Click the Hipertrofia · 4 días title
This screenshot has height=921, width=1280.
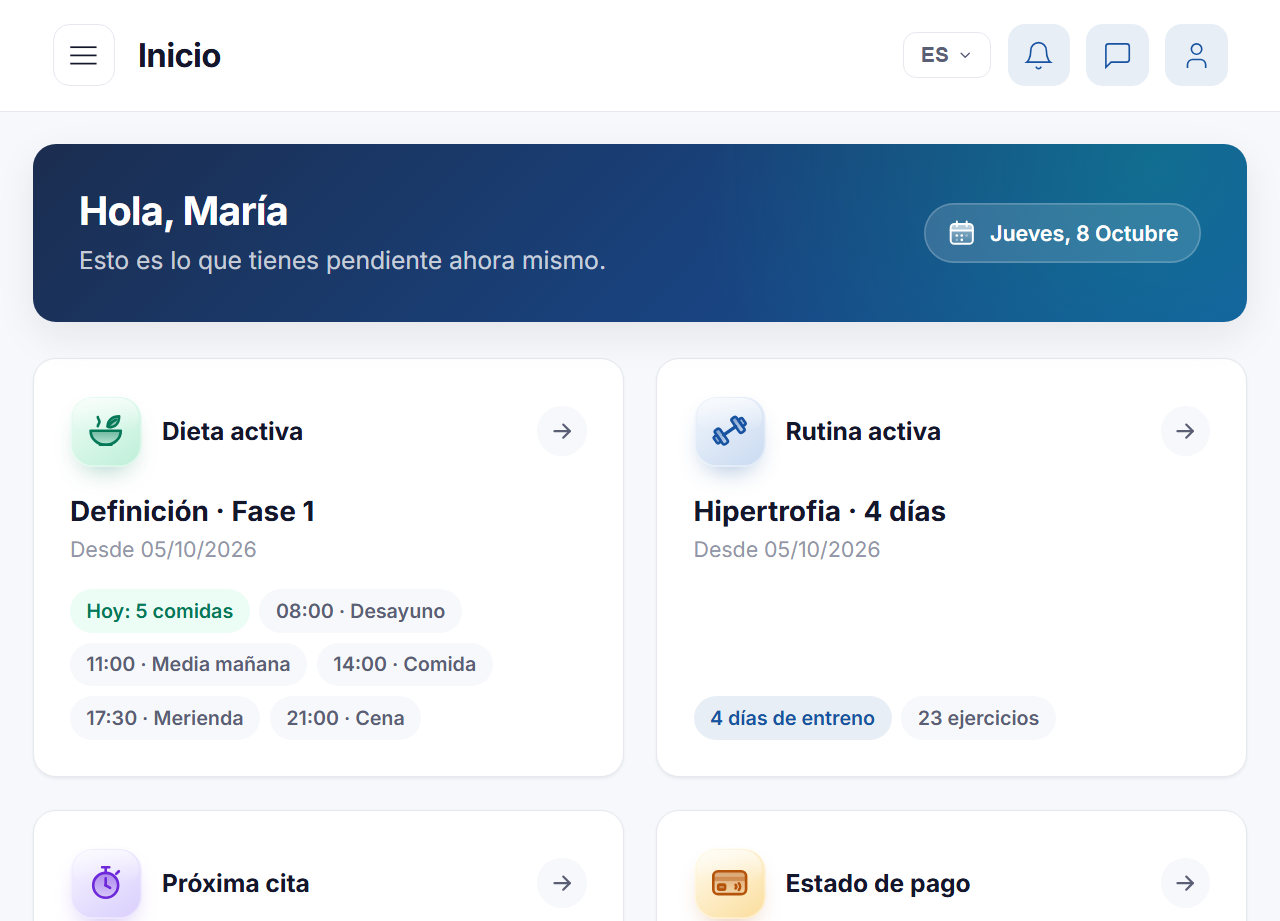pyautogui.click(x=820, y=512)
